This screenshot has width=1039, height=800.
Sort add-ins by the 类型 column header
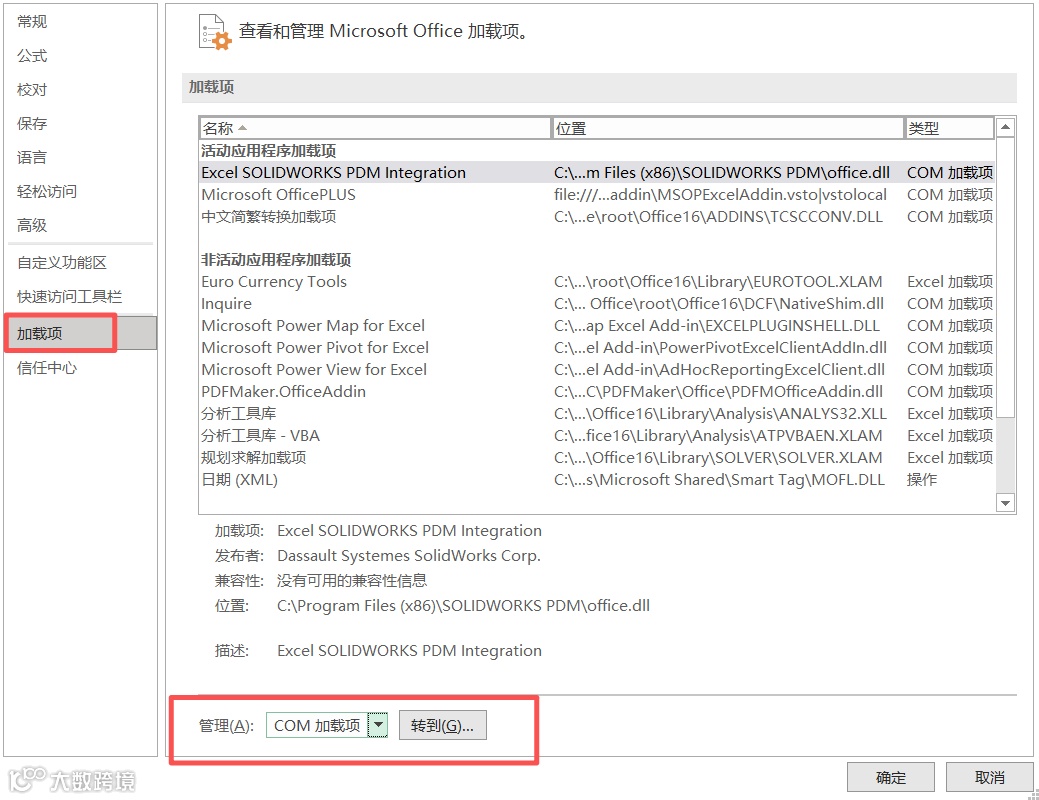(950, 128)
